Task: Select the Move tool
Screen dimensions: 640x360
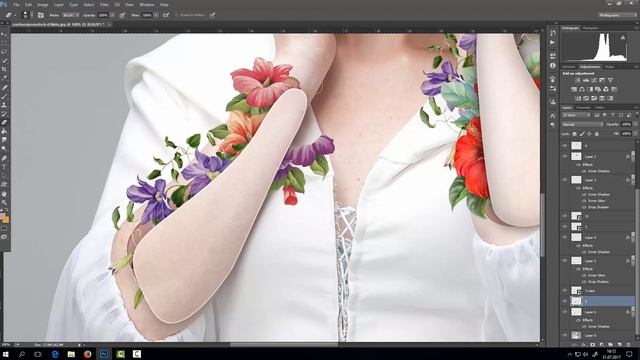Action: click(x=4, y=34)
